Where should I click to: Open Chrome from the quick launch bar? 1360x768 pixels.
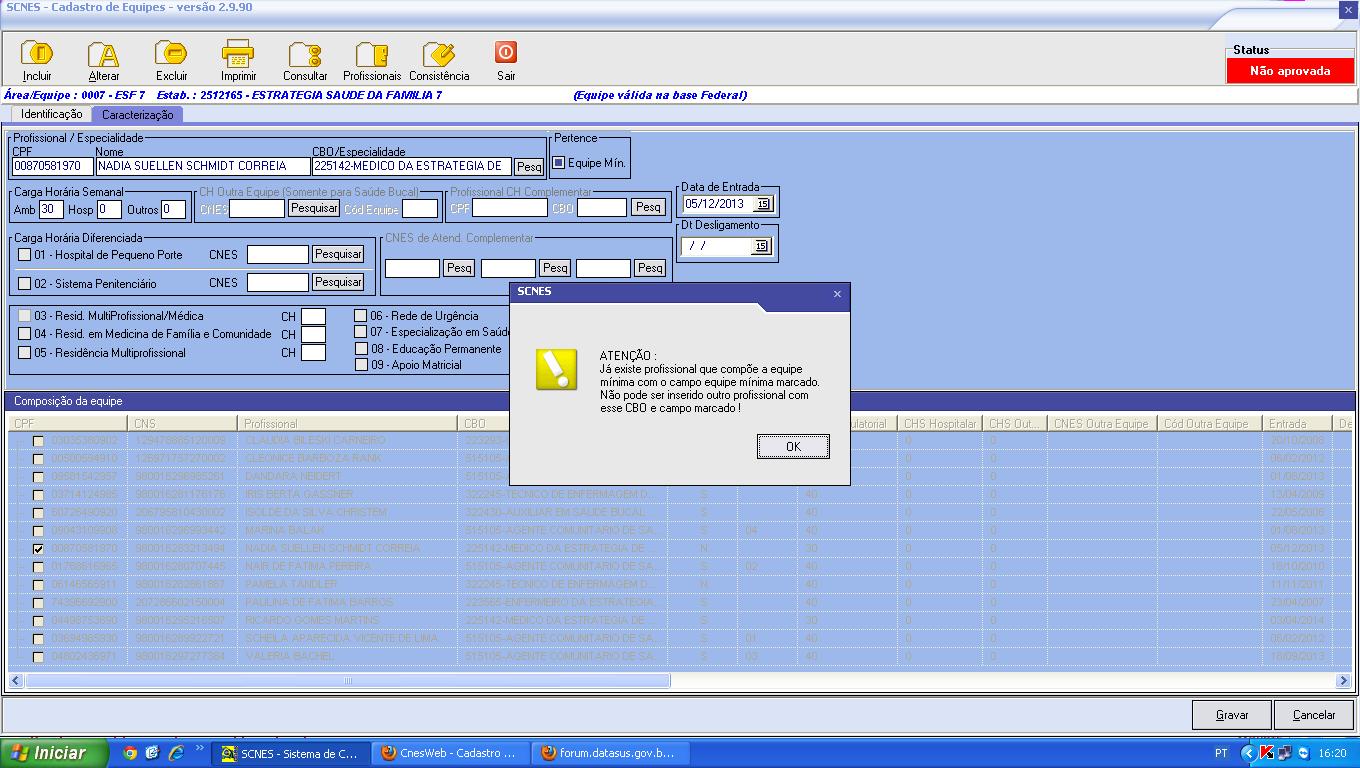coord(130,753)
